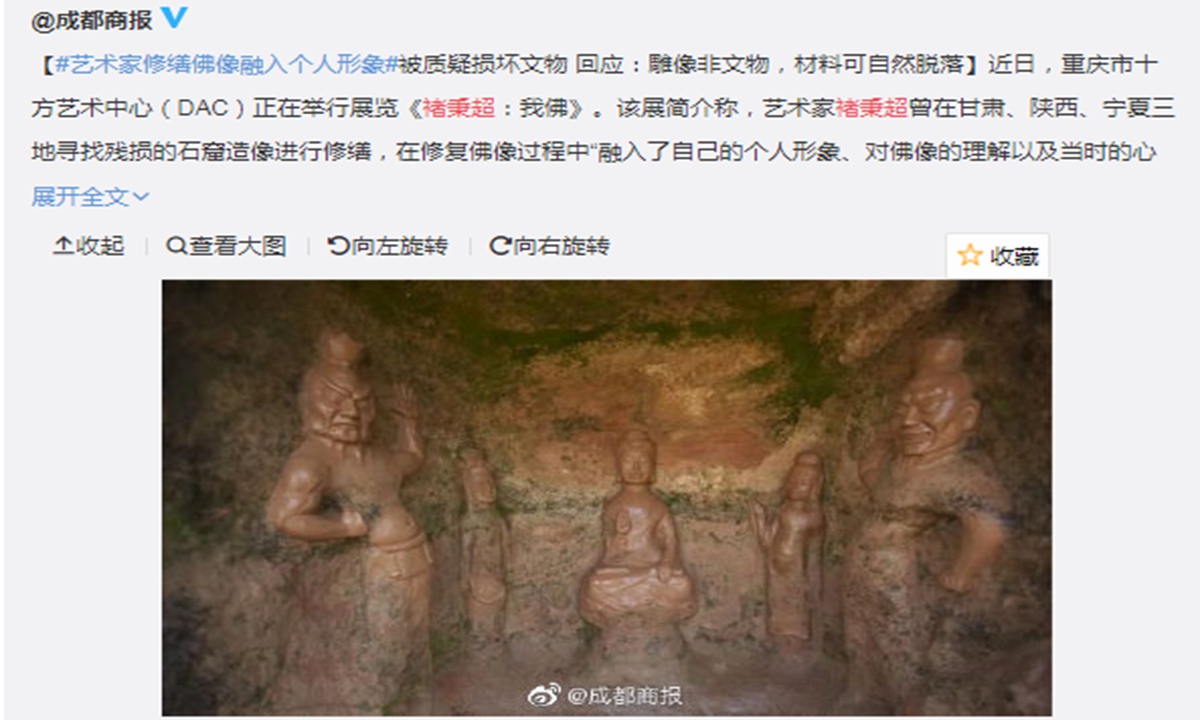Open the @成都商报 profile link
The height and width of the screenshot is (720, 1200).
92,18
